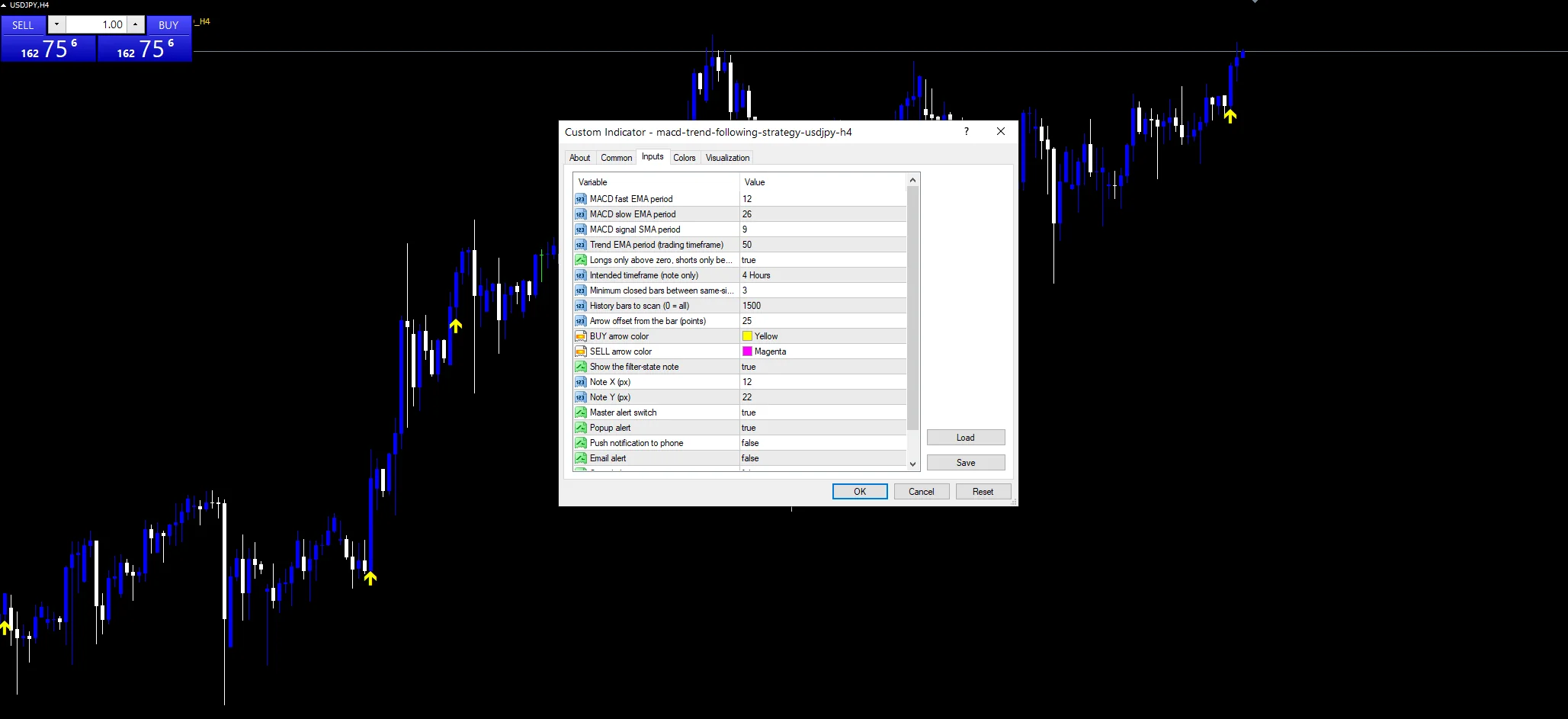The image size is (1568, 719).
Task: Click the 1.00 volume input field
Action: [x=96, y=24]
